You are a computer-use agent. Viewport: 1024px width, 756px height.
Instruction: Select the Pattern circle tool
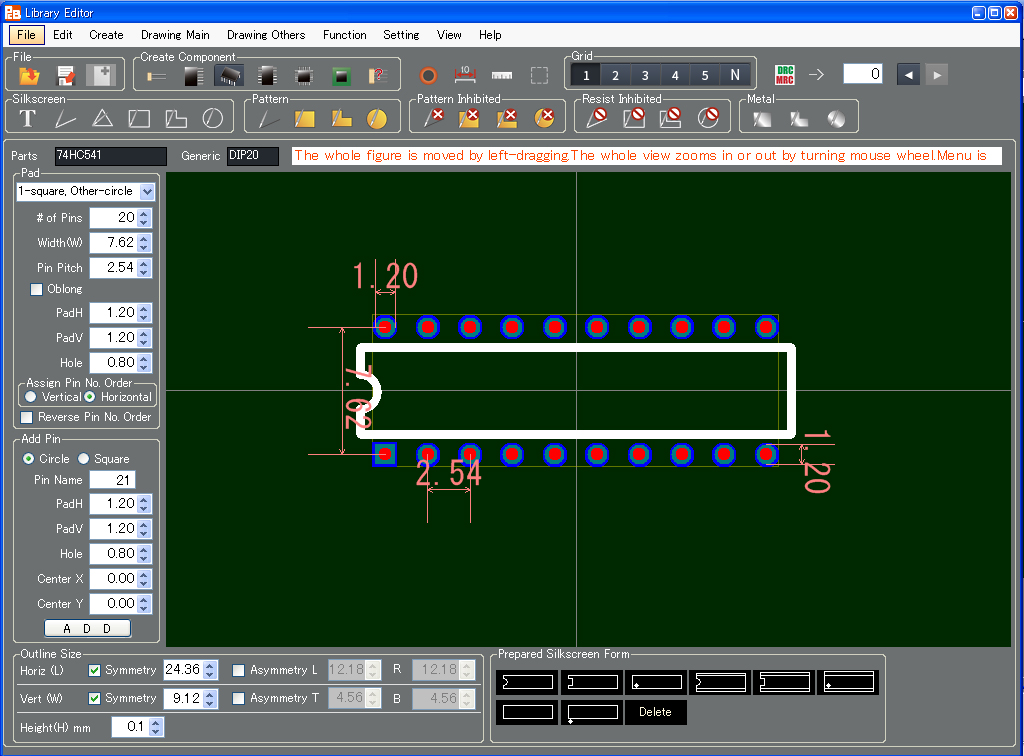[376, 118]
